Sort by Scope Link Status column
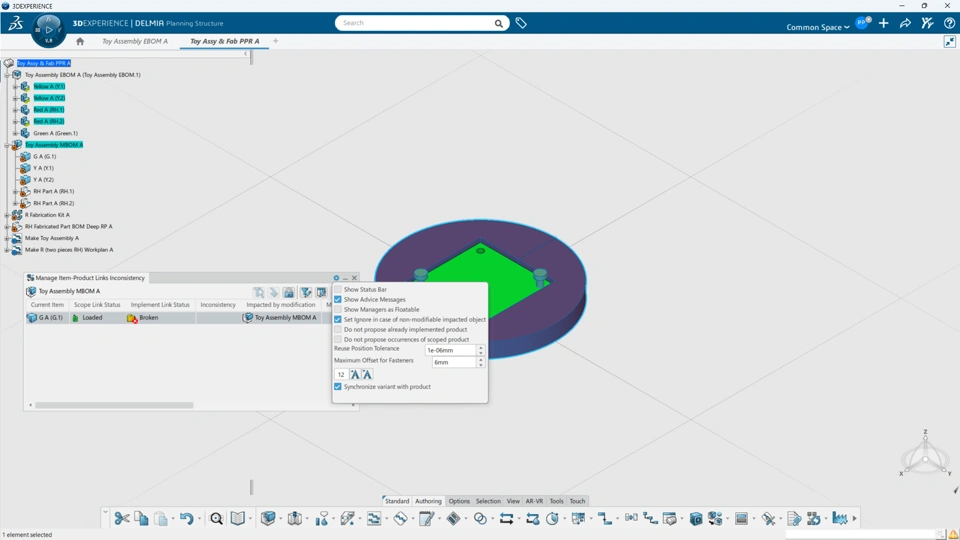 (x=97, y=305)
